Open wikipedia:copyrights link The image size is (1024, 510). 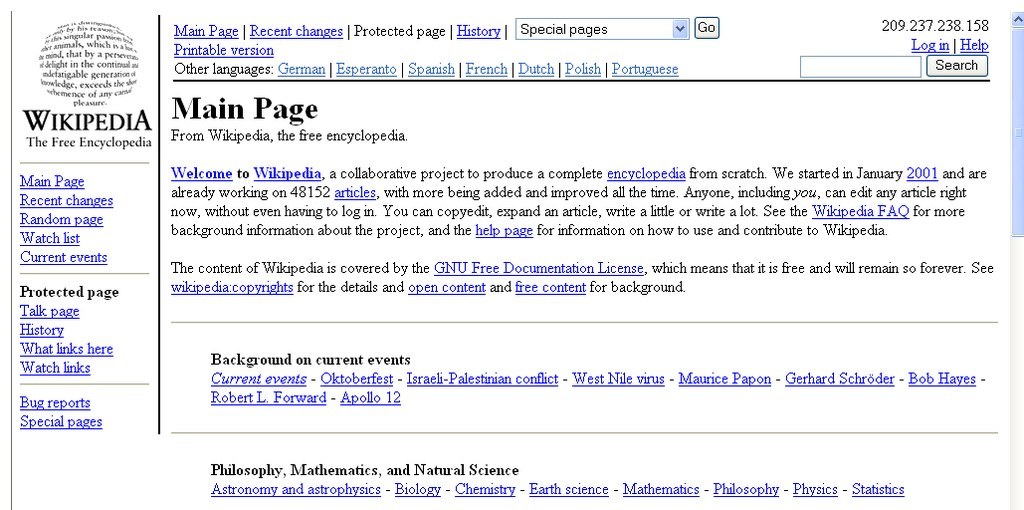pyautogui.click(x=232, y=287)
